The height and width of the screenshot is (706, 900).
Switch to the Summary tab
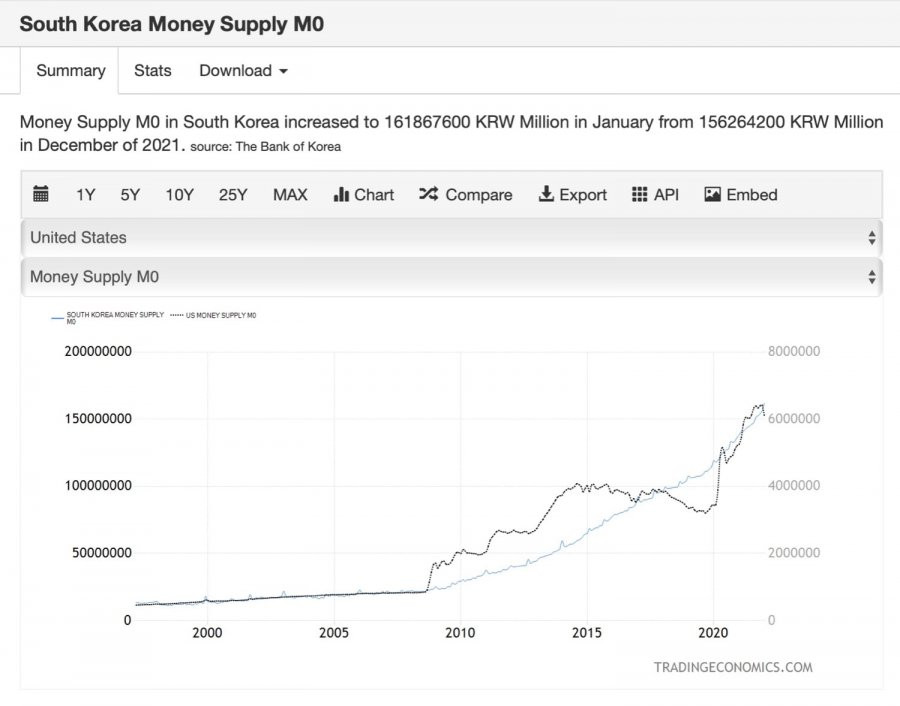click(x=70, y=71)
